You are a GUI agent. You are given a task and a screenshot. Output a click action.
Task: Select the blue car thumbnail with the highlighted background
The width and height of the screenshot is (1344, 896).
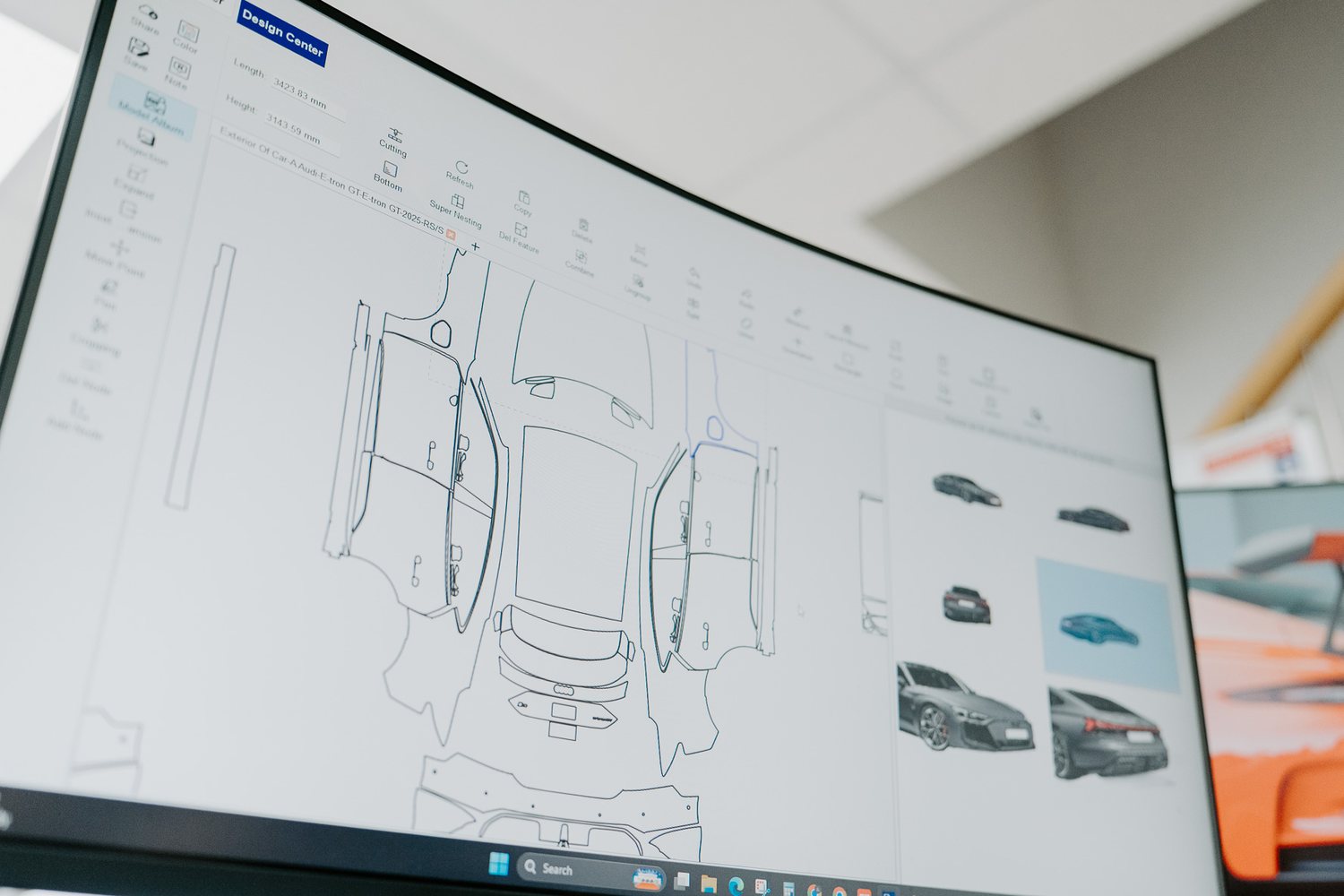point(1107,625)
